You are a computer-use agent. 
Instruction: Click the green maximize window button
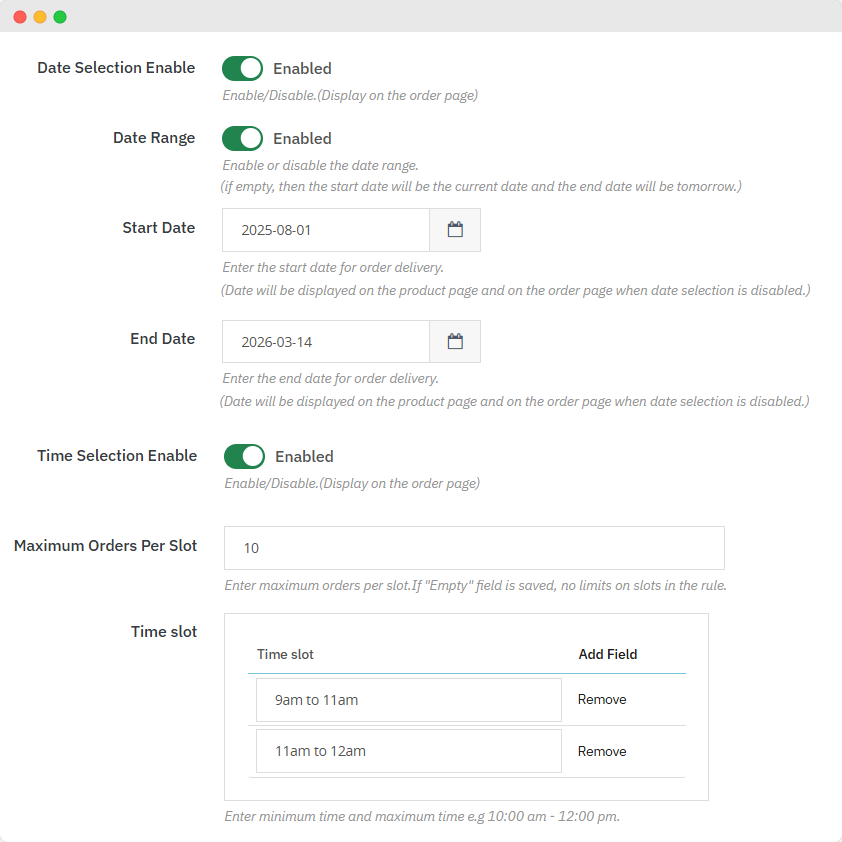[60, 17]
